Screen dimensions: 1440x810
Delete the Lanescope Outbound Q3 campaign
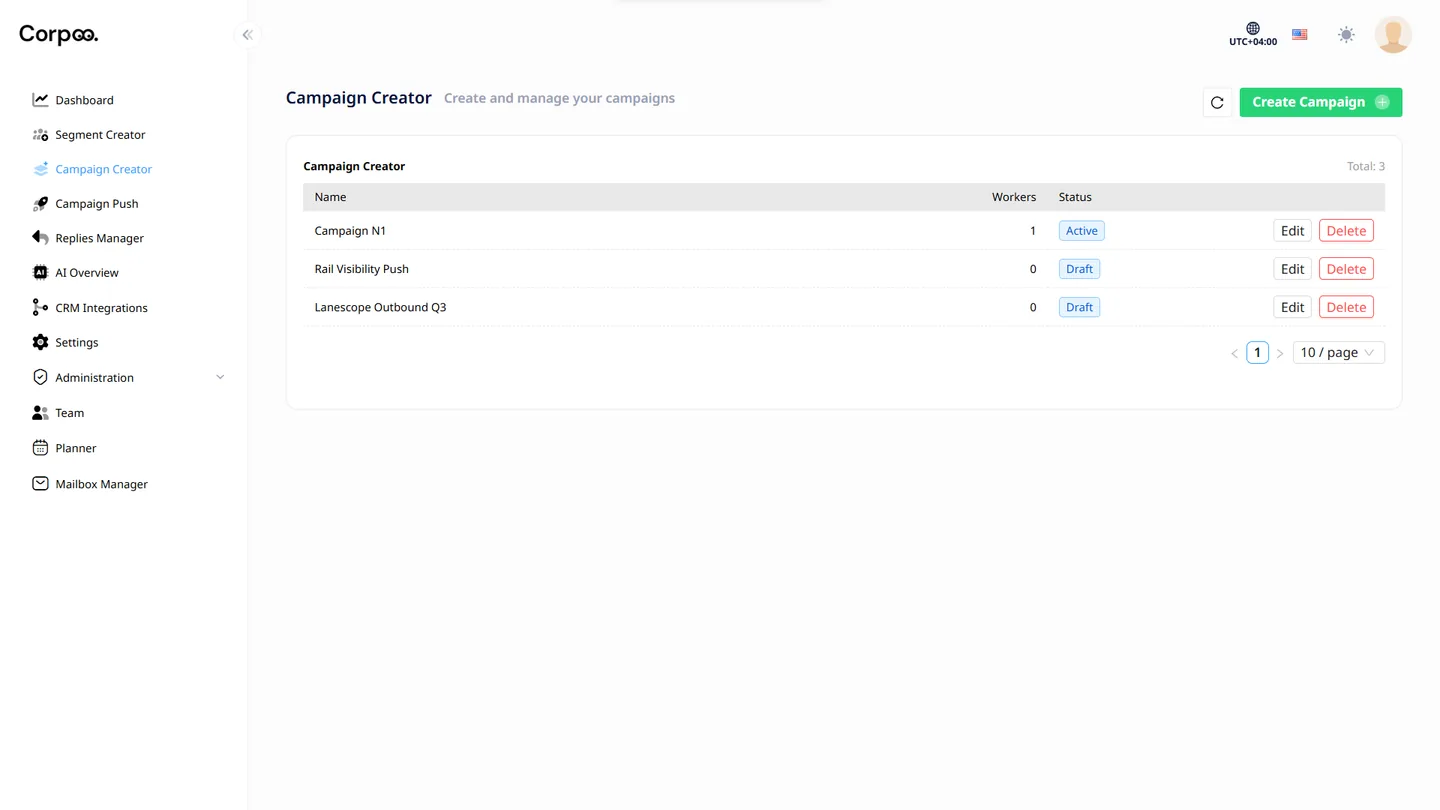(1346, 307)
